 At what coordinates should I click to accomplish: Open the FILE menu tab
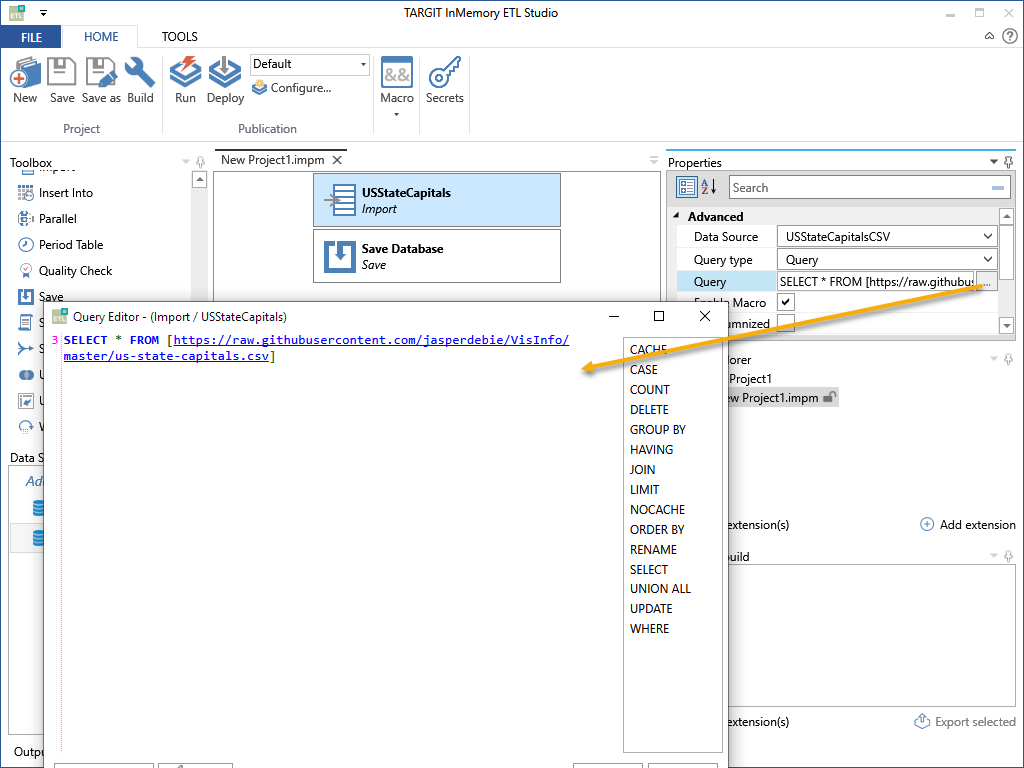coord(31,37)
